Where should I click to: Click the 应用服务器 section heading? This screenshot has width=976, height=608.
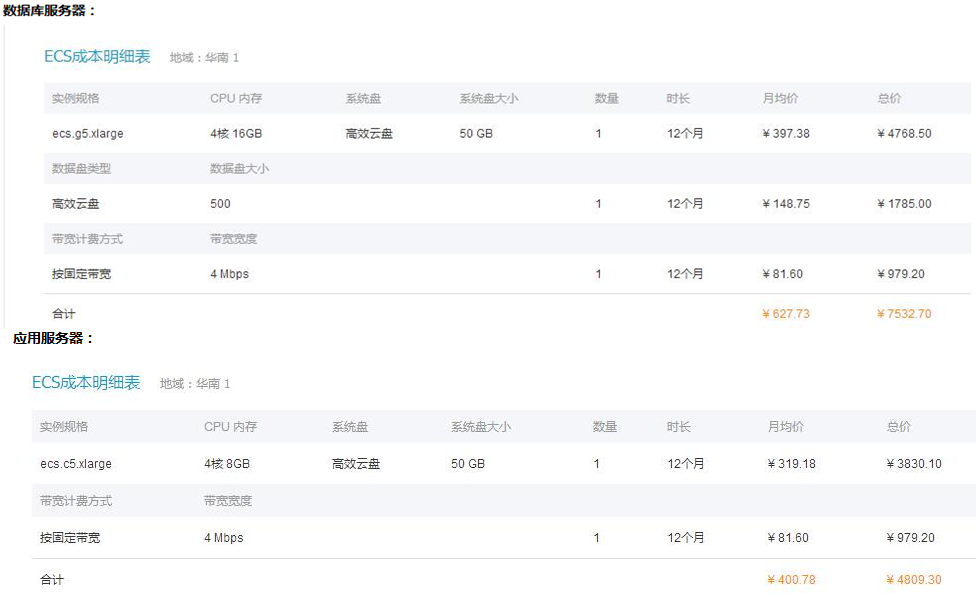coord(53,339)
